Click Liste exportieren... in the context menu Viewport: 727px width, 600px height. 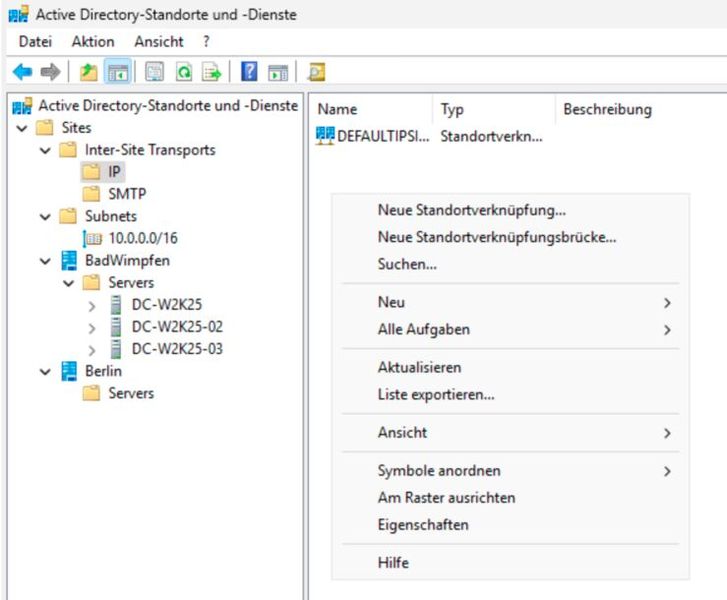pos(510,394)
